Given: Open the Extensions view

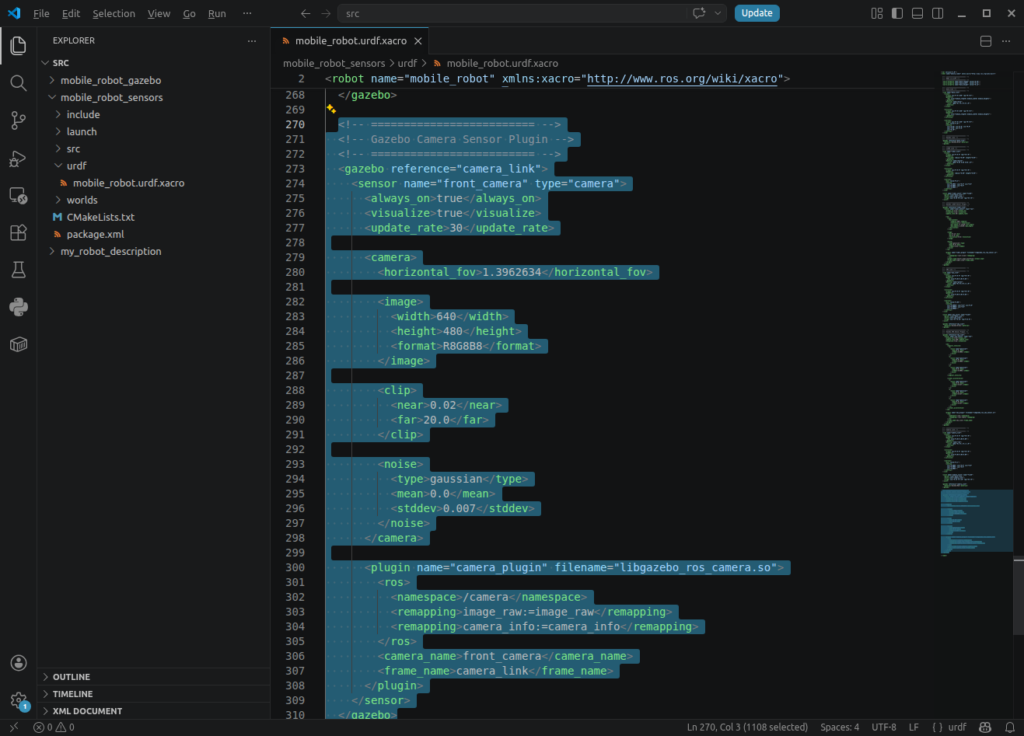Looking at the screenshot, I should 18,232.
